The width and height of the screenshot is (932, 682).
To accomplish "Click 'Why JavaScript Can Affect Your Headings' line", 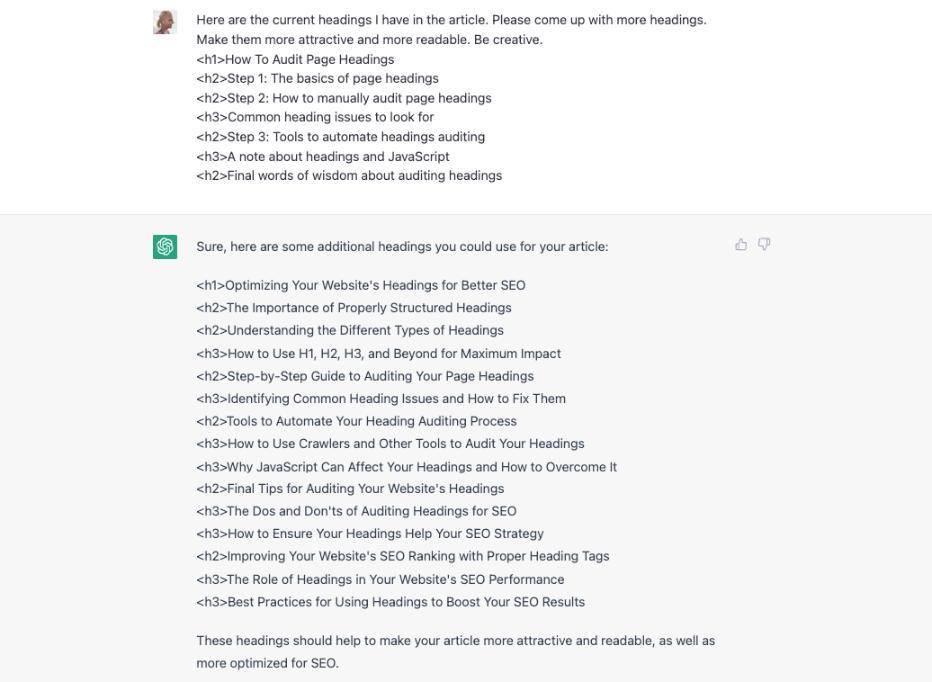I will [x=407, y=467].
